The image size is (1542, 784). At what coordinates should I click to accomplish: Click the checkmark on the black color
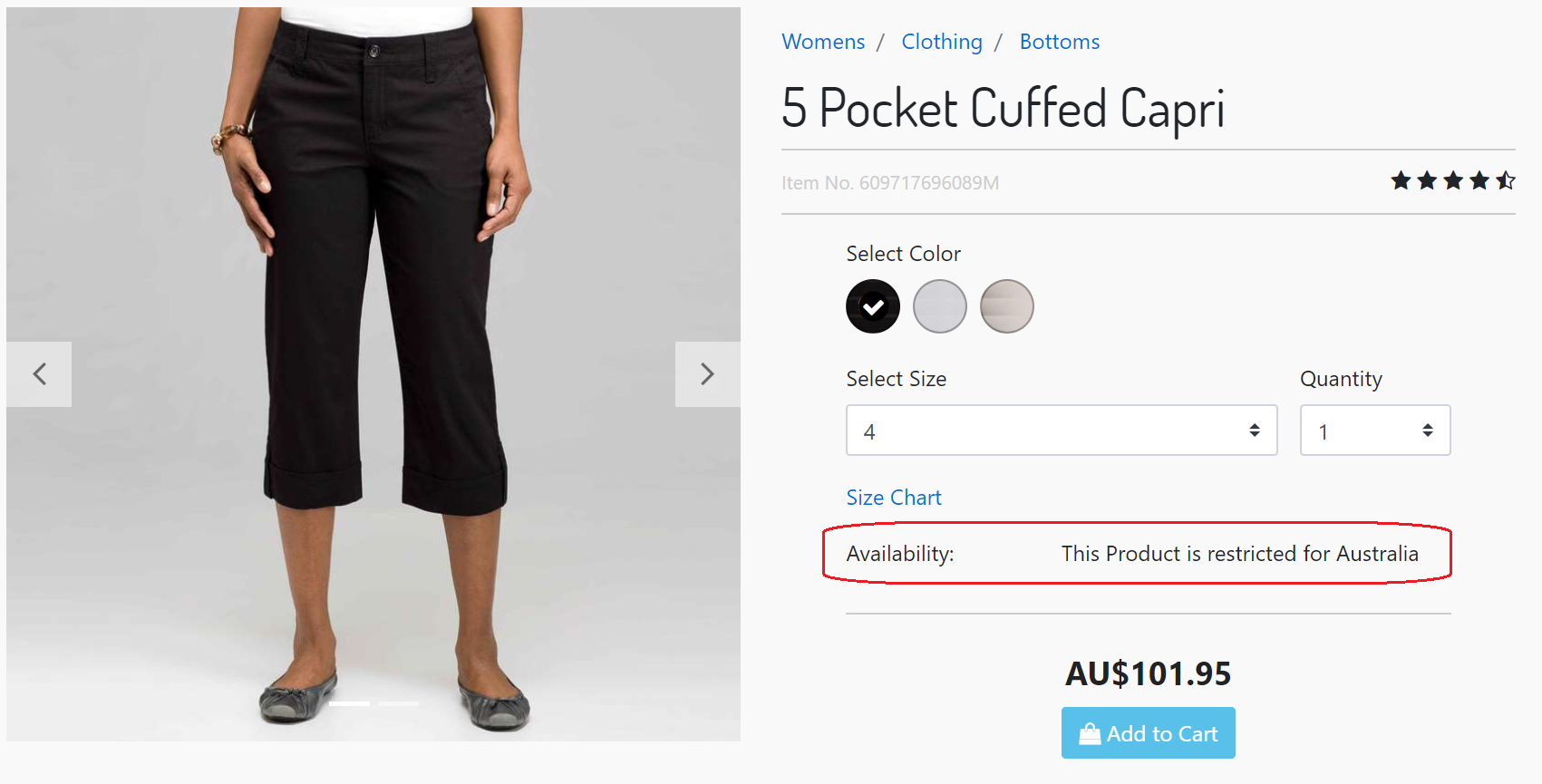pyautogui.click(x=873, y=307)
